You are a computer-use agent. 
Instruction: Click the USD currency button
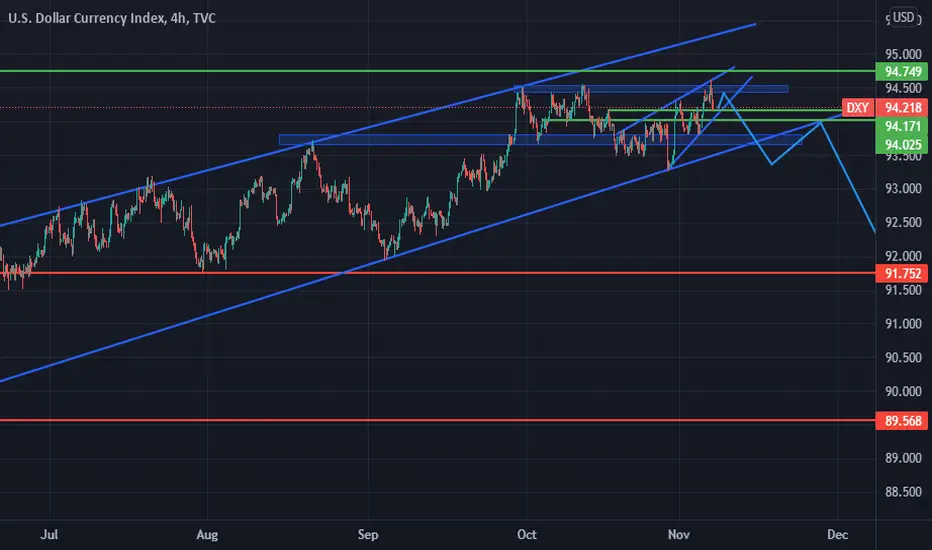point(903,17)
